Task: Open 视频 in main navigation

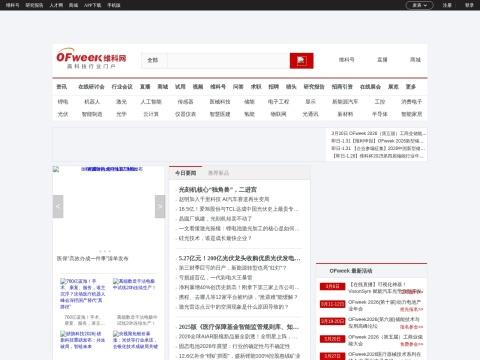Action: click(198, 87)
